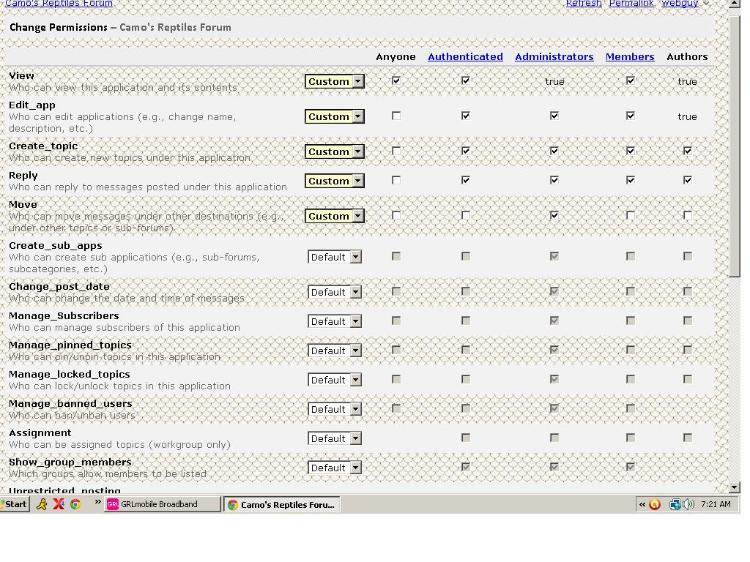The width and height of the screenshot is (750, 562).
Task: Click the red X quick launch icon
Action: click(58, 504)
